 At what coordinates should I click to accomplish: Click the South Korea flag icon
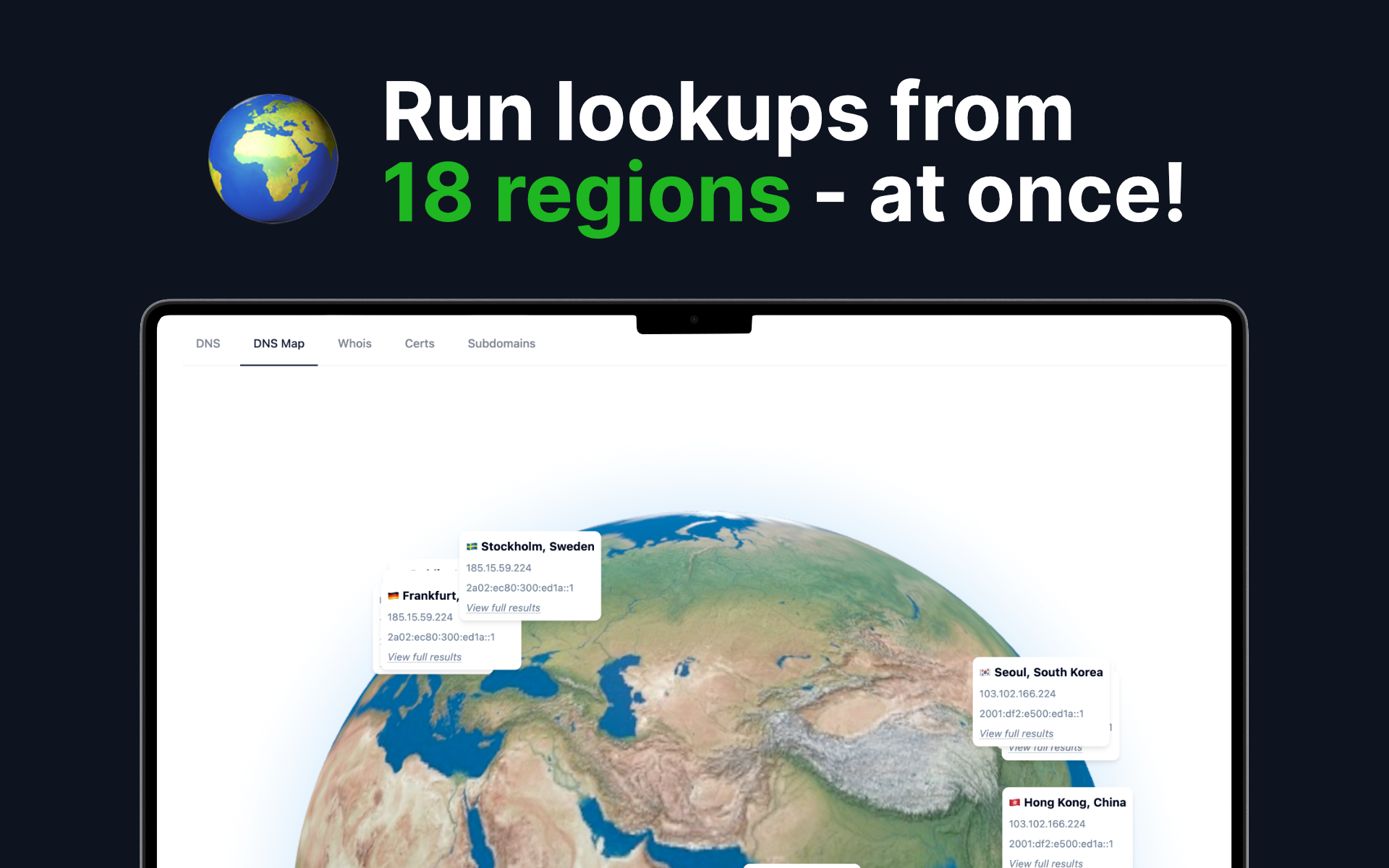tap(985, 673)
